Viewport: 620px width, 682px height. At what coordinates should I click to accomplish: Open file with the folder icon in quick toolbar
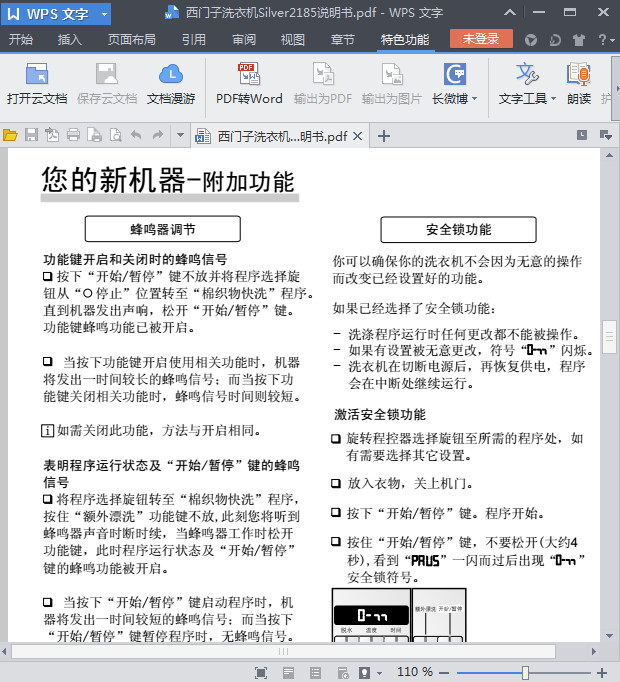(x=10, y=136)
